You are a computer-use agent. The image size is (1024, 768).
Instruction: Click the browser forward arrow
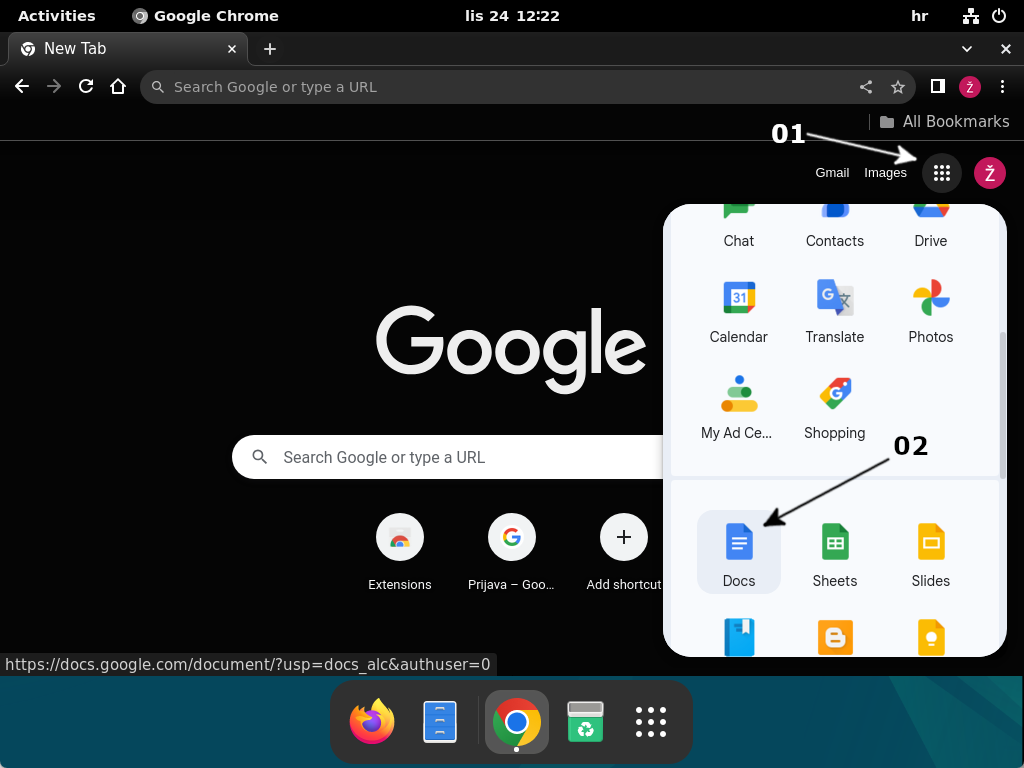54,87
